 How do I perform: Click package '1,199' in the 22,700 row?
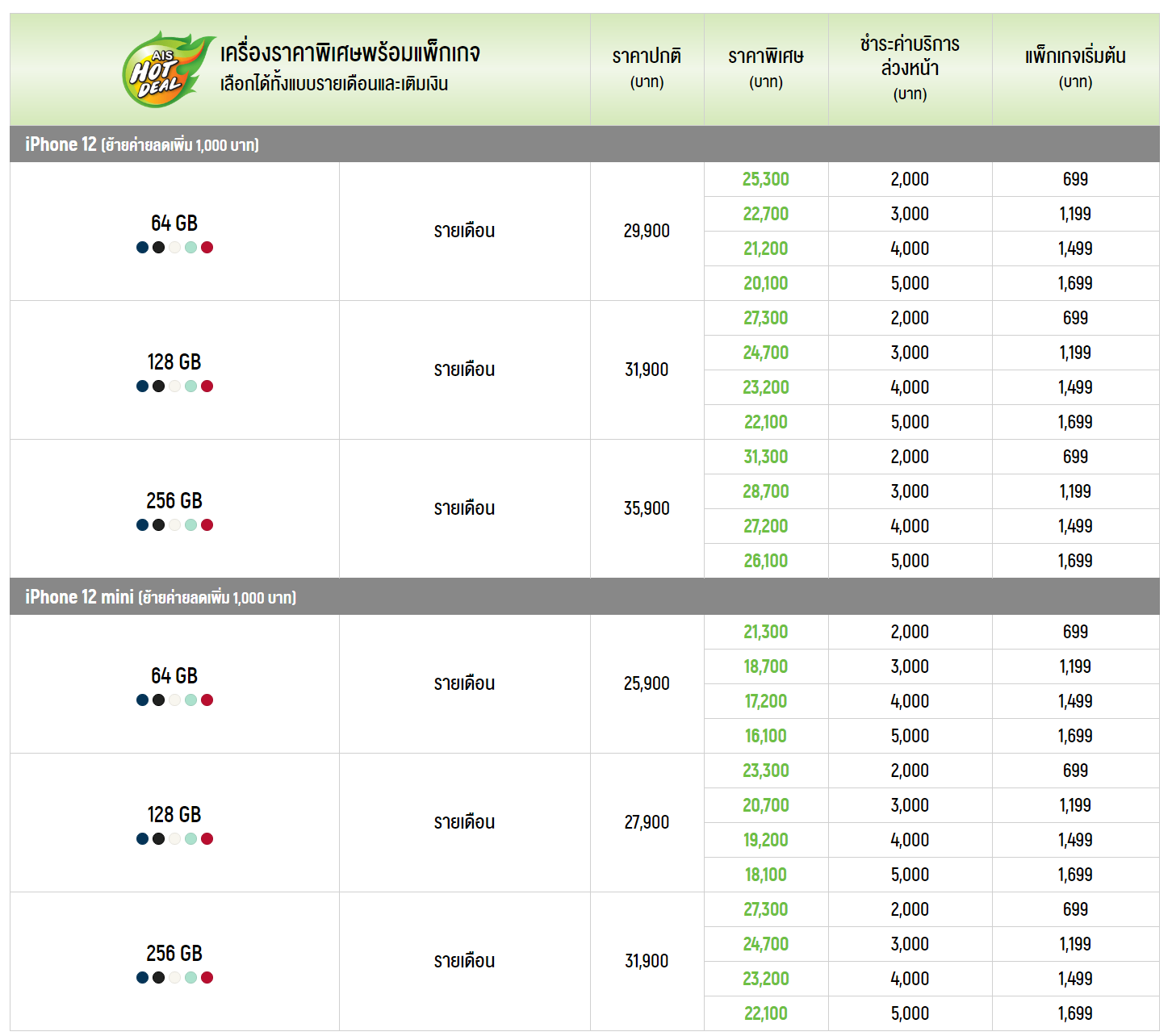tap(1075, 214)
